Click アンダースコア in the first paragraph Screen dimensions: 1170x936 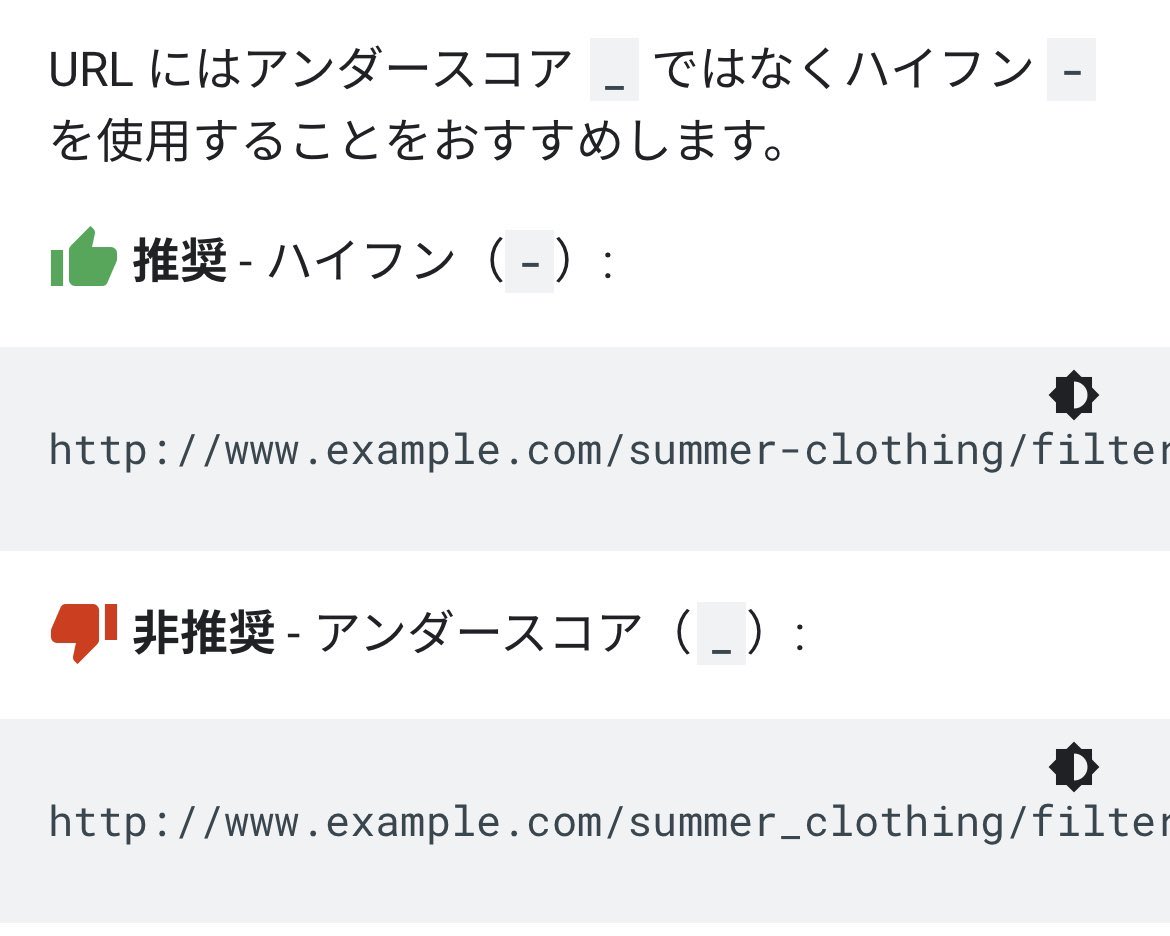407,69
